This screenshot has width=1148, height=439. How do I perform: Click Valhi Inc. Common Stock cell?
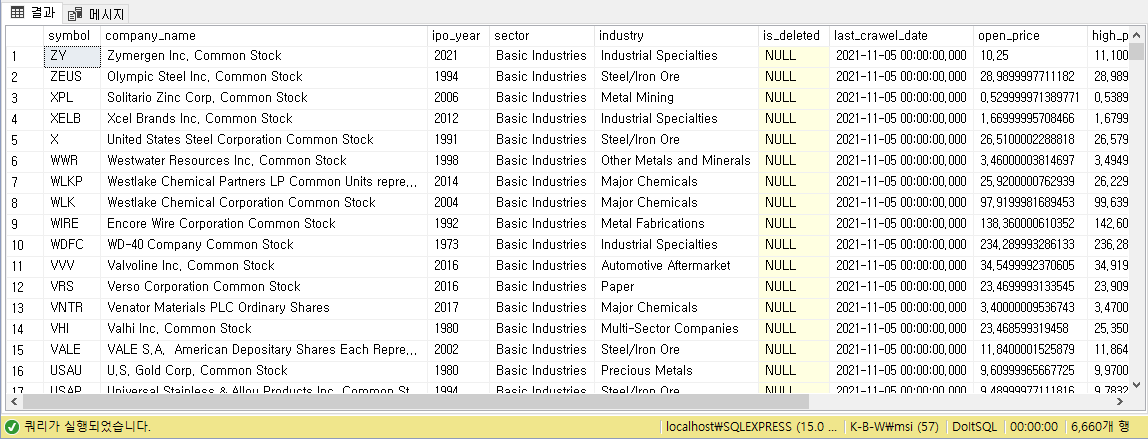click(264, 329)
